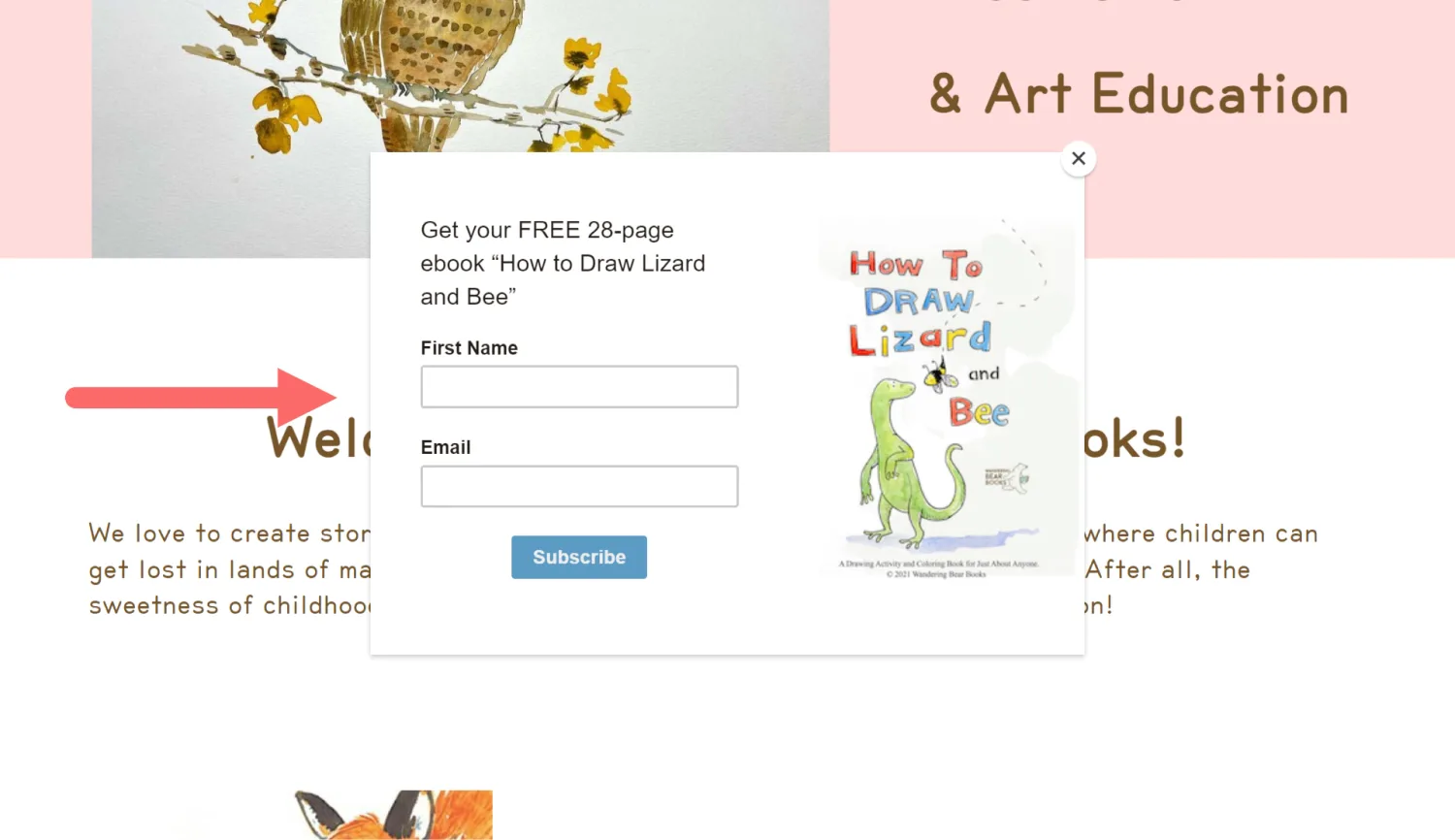Click the Wandering Bear Books logo on the cover

[1007, 477]
